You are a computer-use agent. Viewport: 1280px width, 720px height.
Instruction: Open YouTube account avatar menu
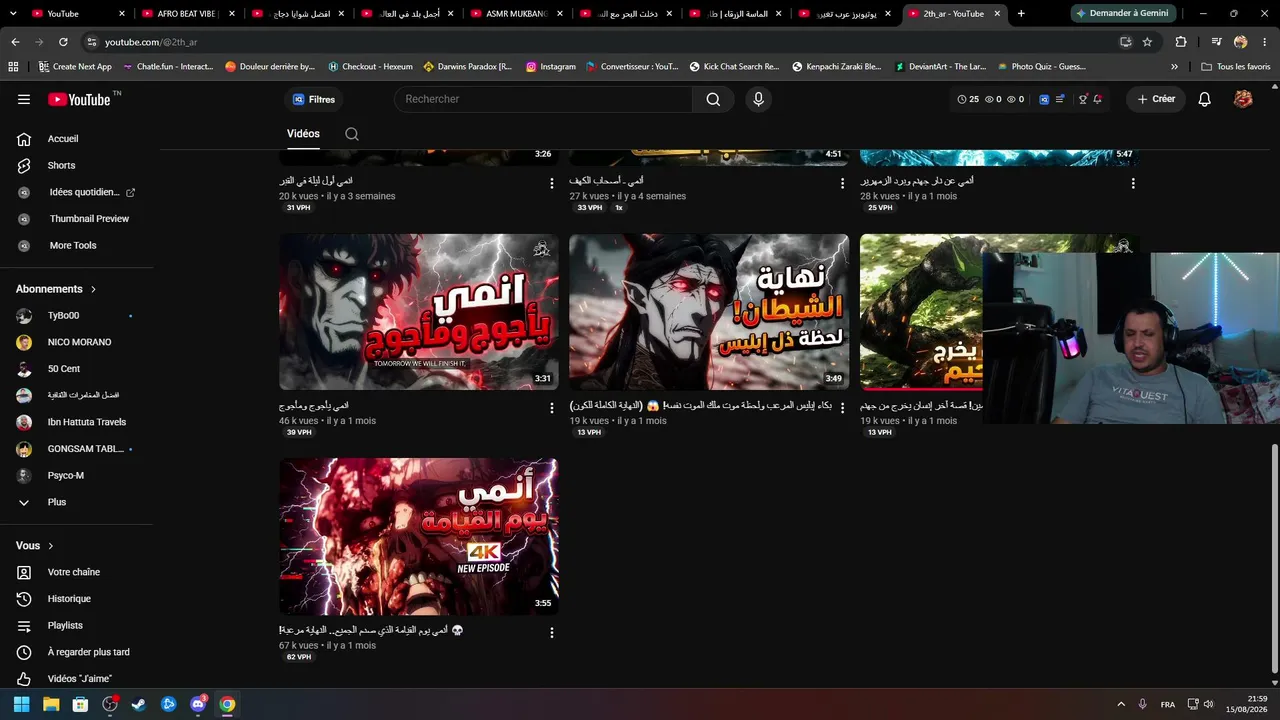pos(1243,99)
